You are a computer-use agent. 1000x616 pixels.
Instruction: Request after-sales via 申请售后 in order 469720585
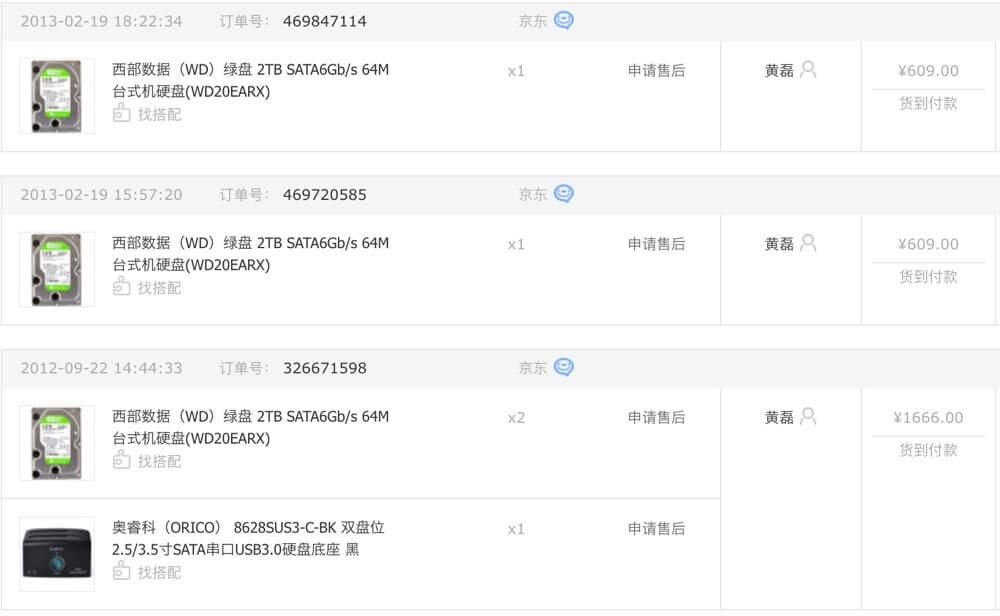[x=656, y=244]
